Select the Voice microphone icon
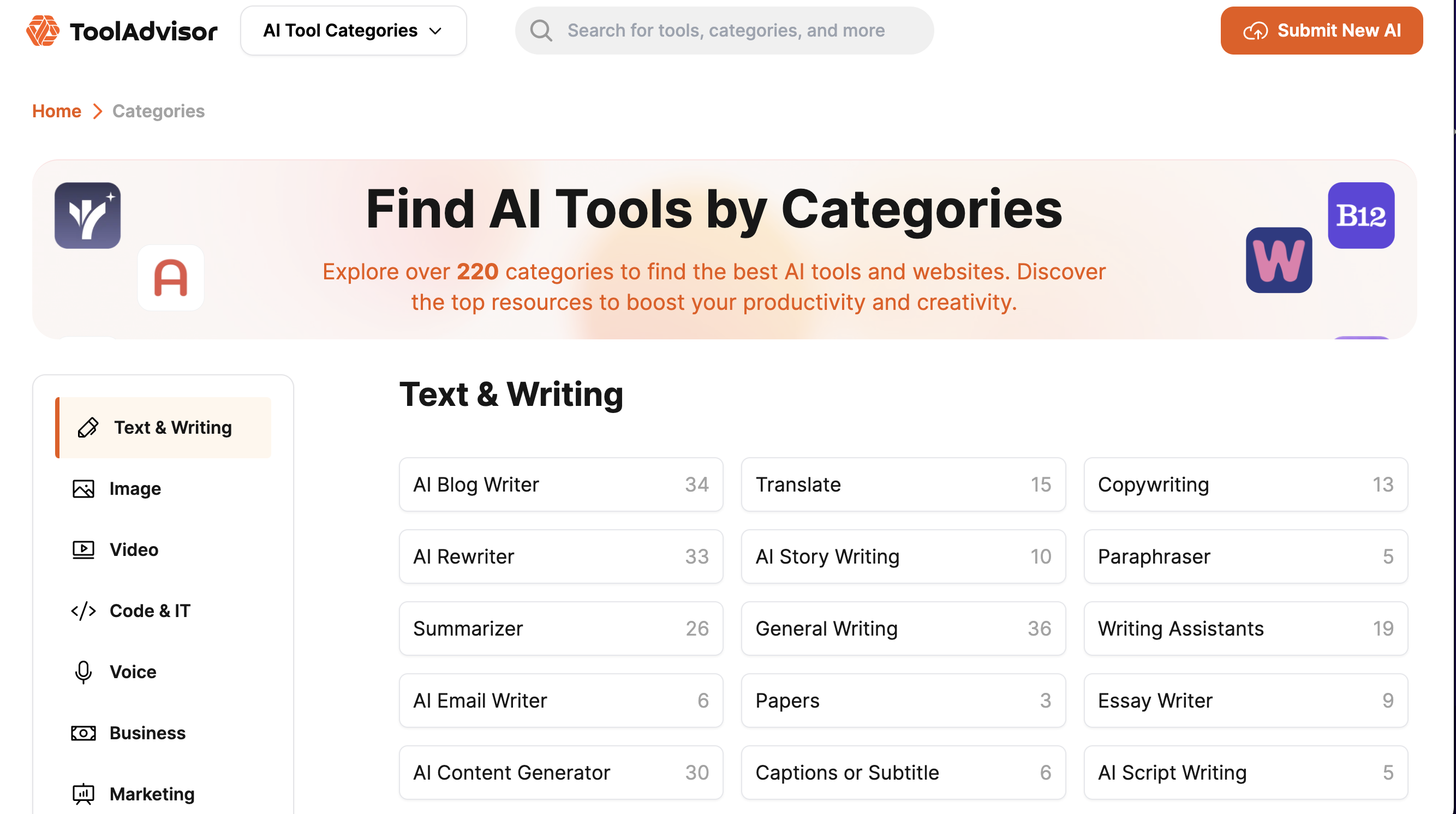The height and width of the screenshot is (814, 1456). [83, 672]
